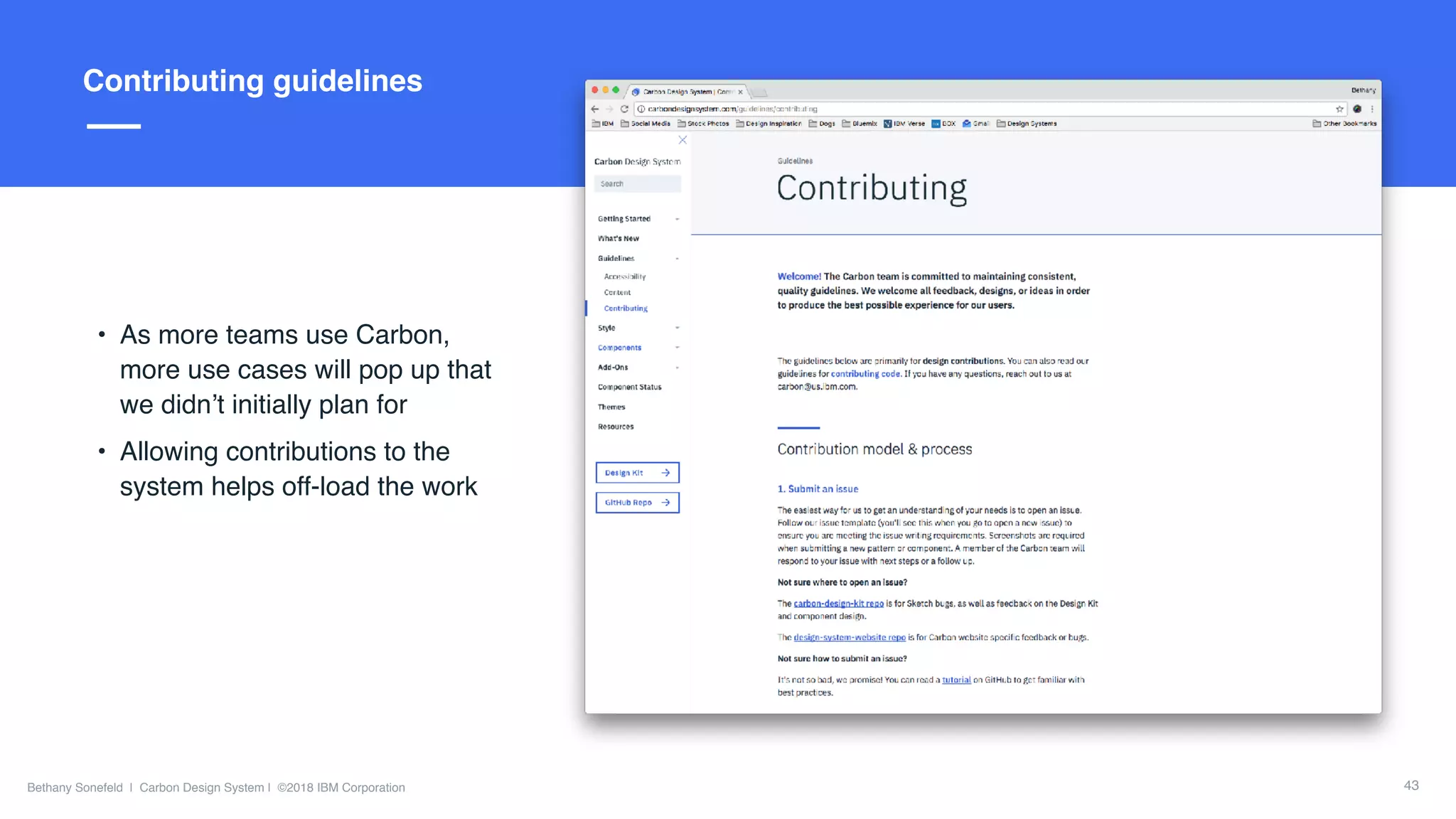
Task: Click the GitHub Repo button
Action: click(638, 503)
